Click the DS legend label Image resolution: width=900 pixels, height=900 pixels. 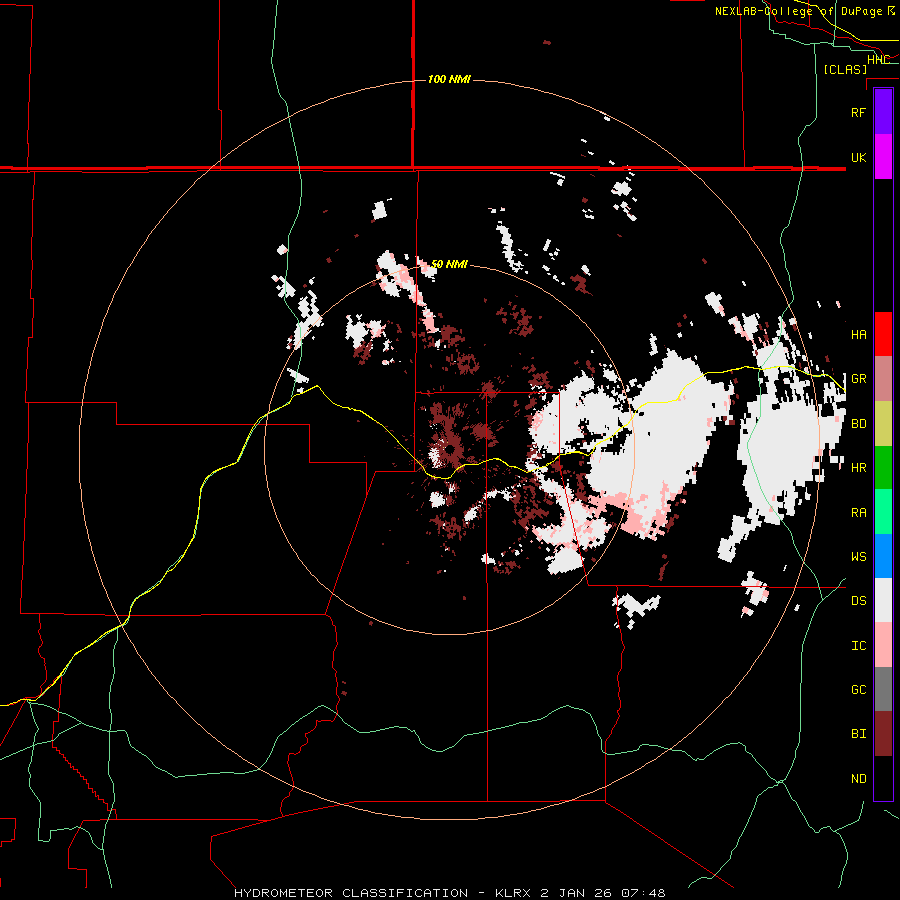click(x=858, y=601)
